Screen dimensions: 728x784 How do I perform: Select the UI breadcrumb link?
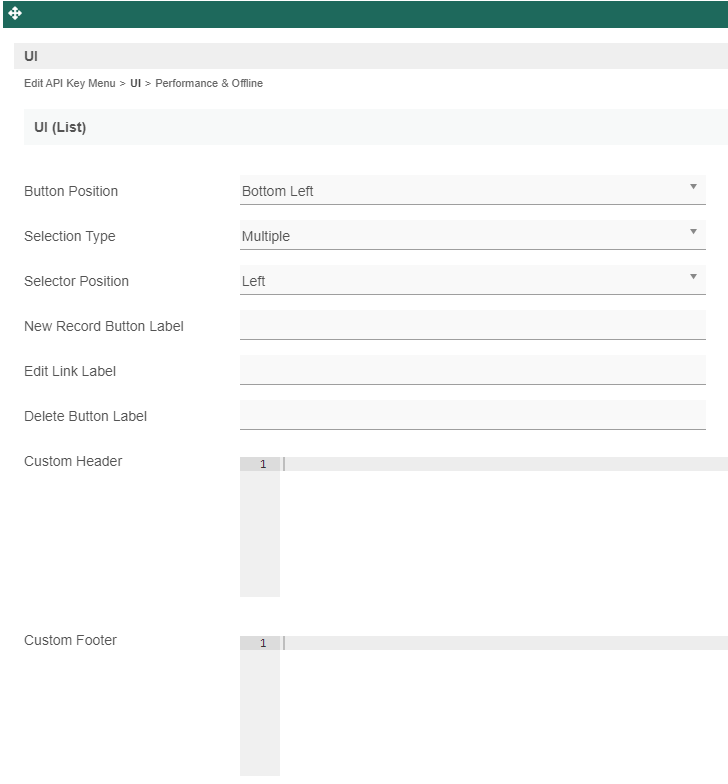tap(136, 83)
